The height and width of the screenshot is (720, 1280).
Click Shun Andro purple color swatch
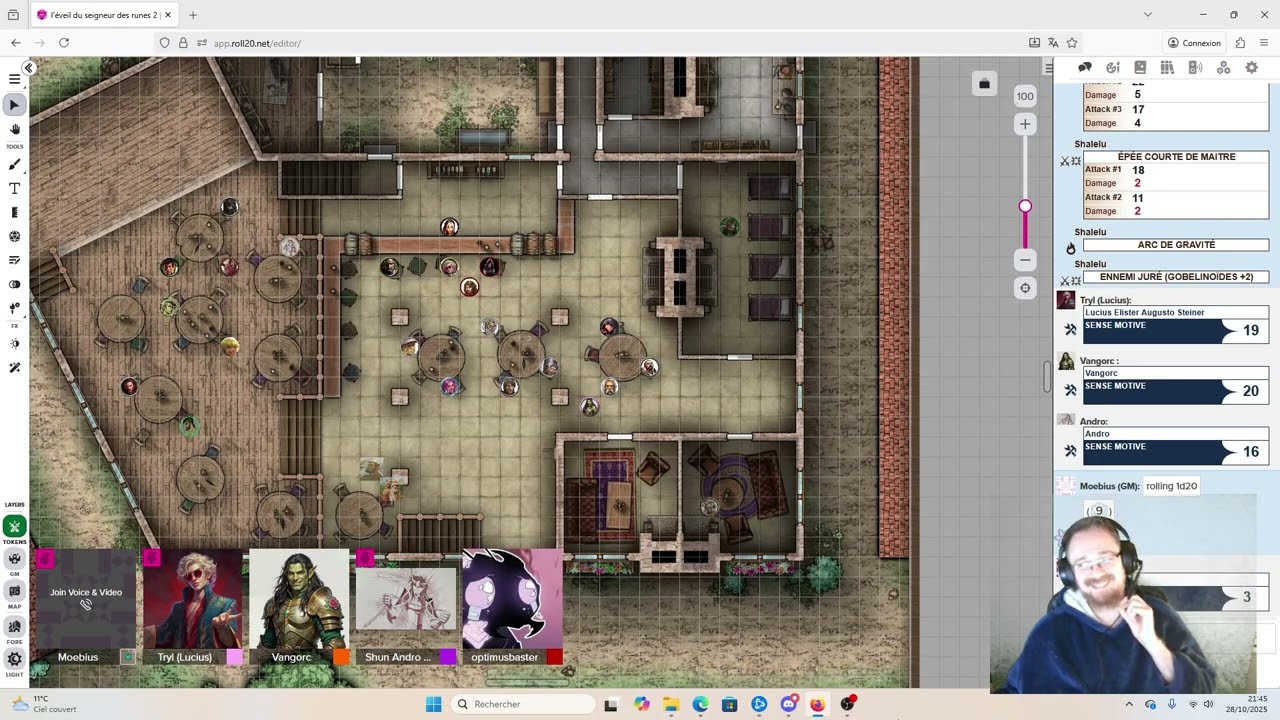click(448, 657)
